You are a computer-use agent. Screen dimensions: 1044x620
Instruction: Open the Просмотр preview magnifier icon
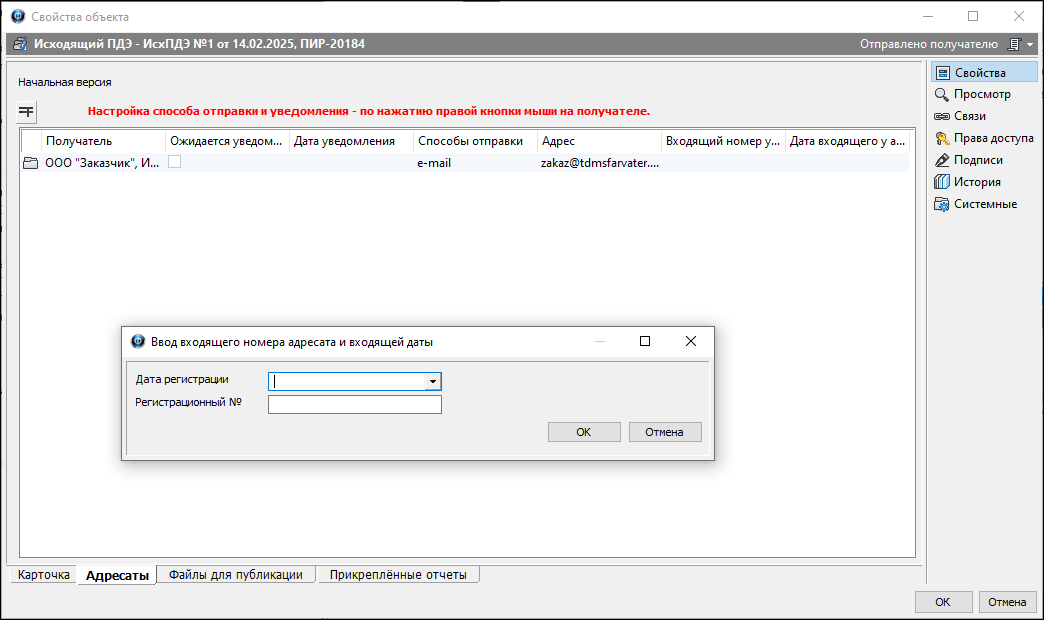942,94
